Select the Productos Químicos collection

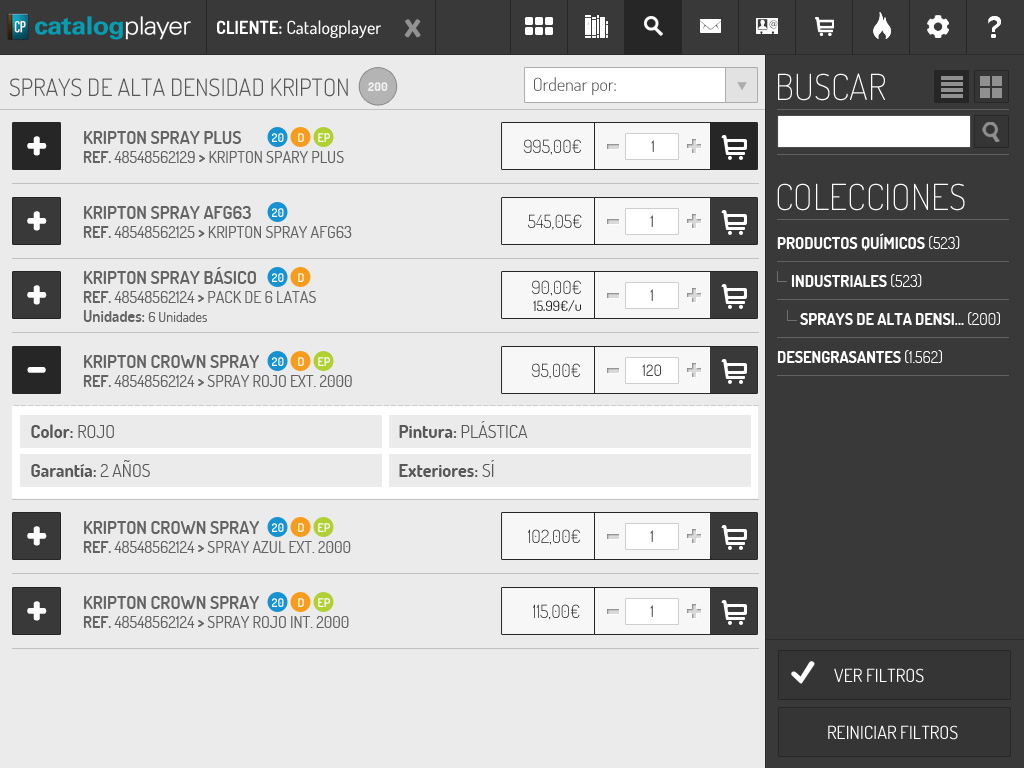868,243
